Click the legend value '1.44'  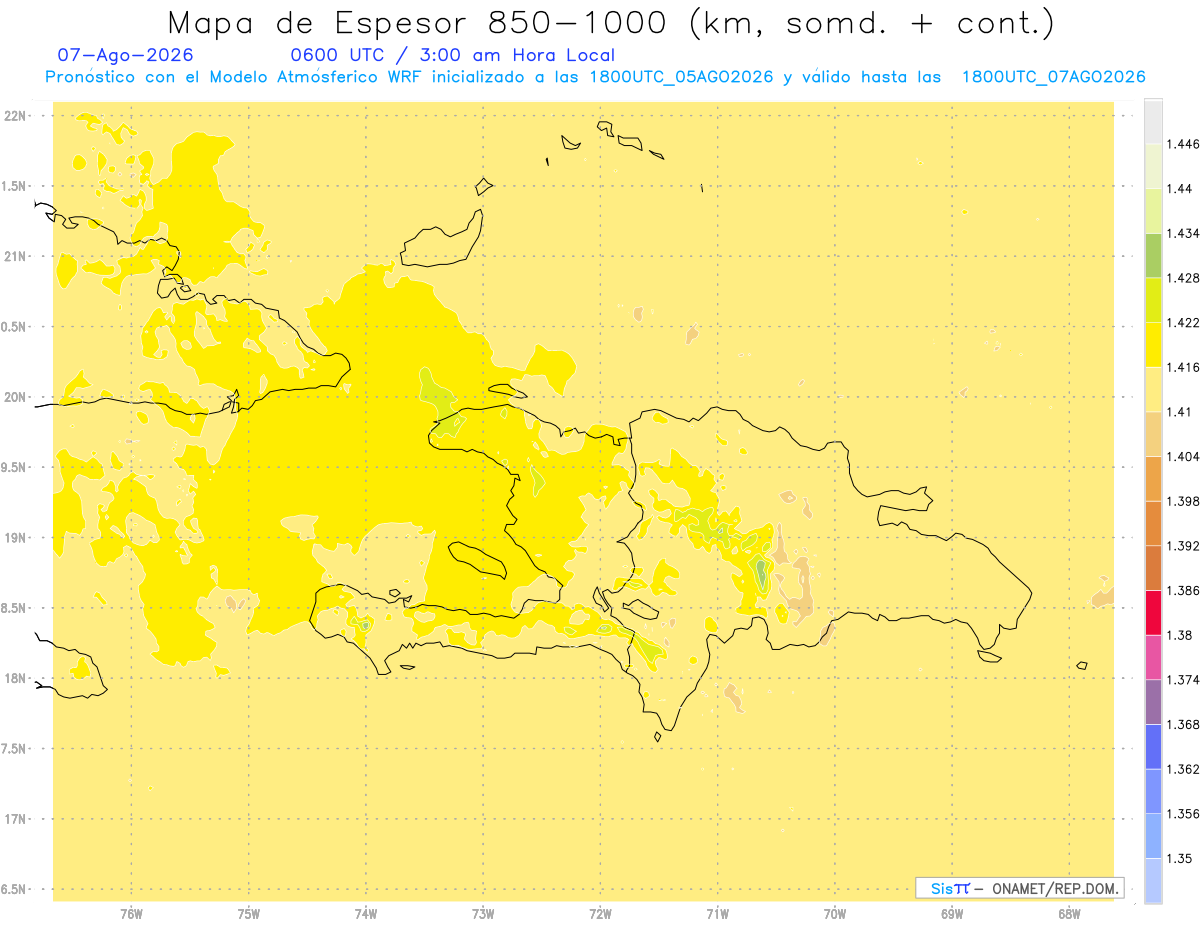[1178, 188]
